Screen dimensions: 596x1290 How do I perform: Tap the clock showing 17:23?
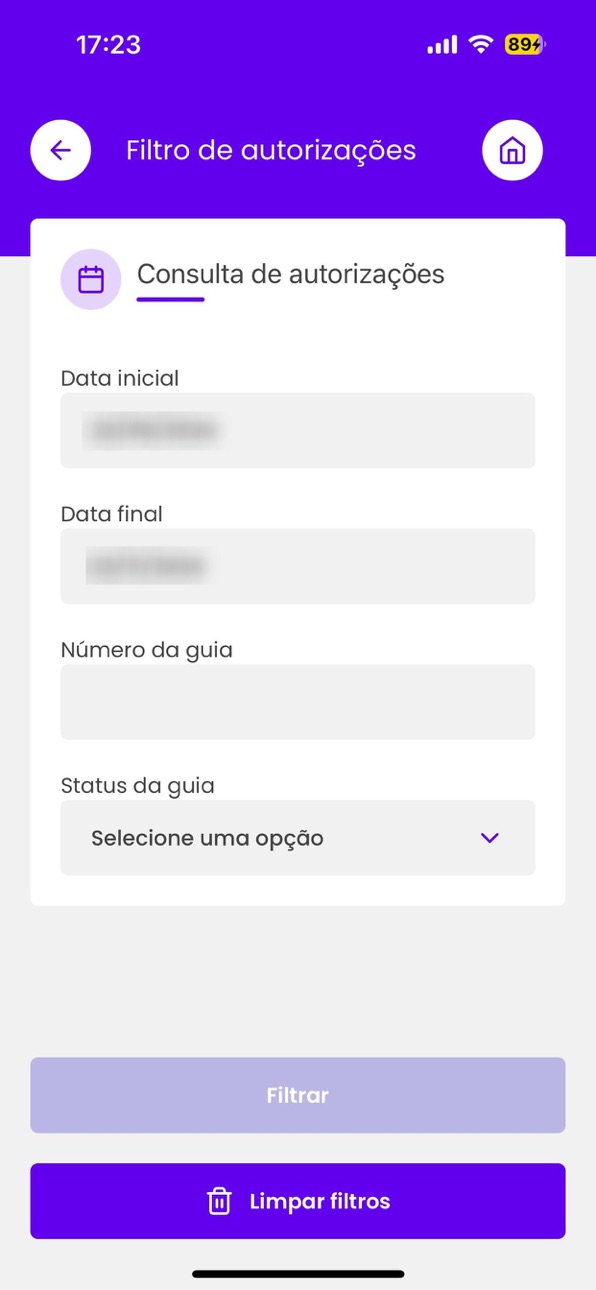point(108,45)
